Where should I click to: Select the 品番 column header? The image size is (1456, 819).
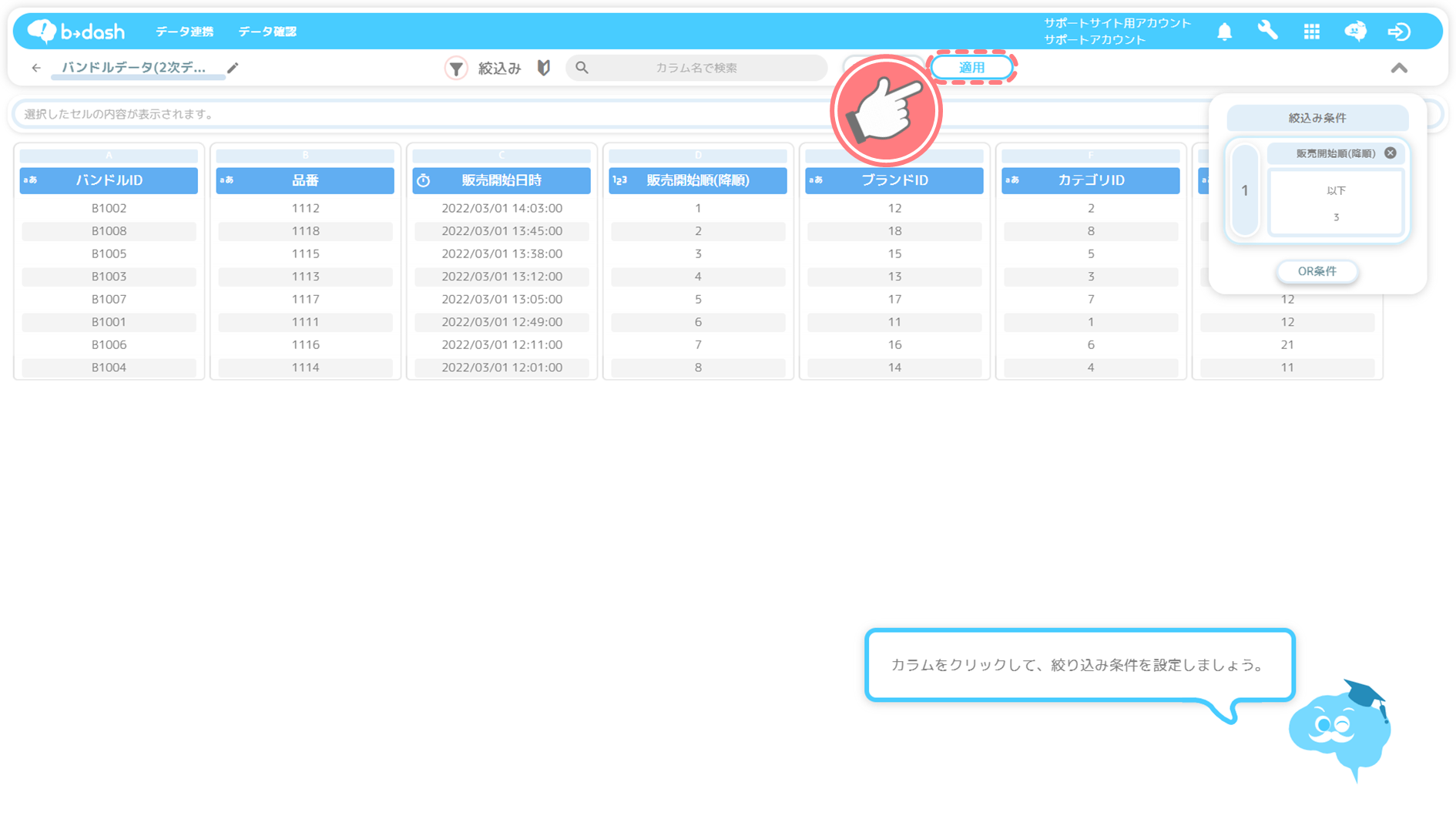305,180
